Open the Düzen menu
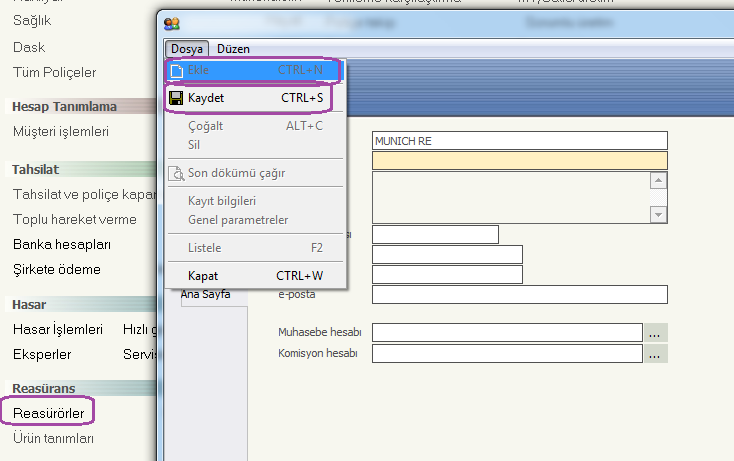The image size is (734, 461). coord(233,48)
